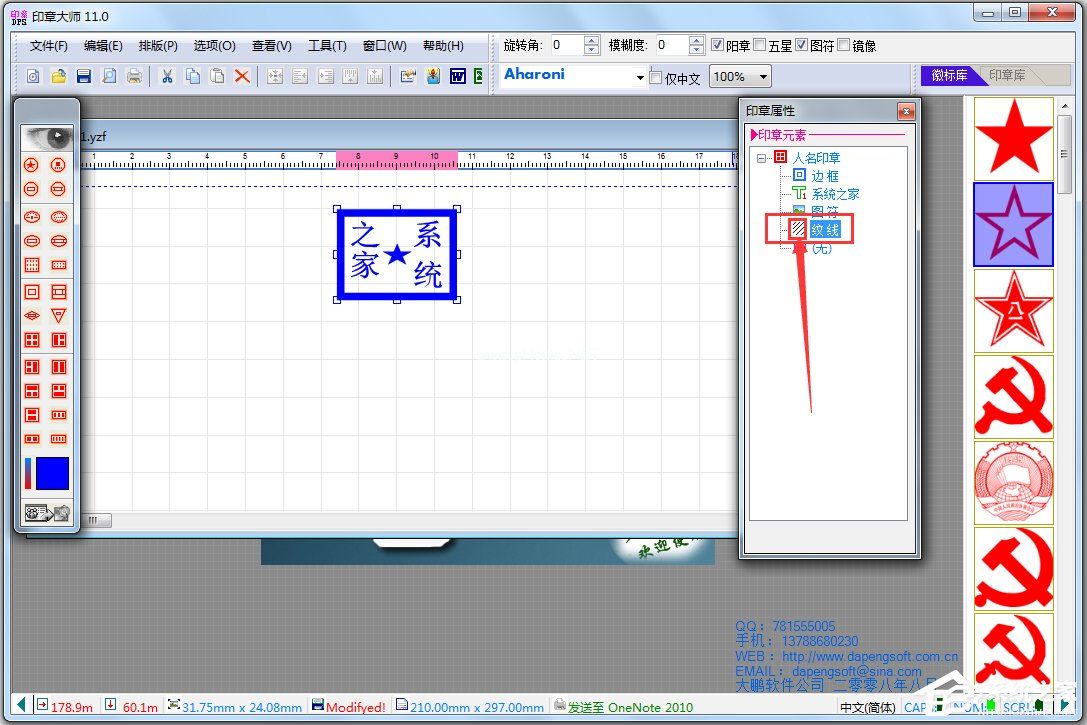The image size is (1087, 725).
Task: Select the purple outlined star thumbnail
Action: (1013, 224)
